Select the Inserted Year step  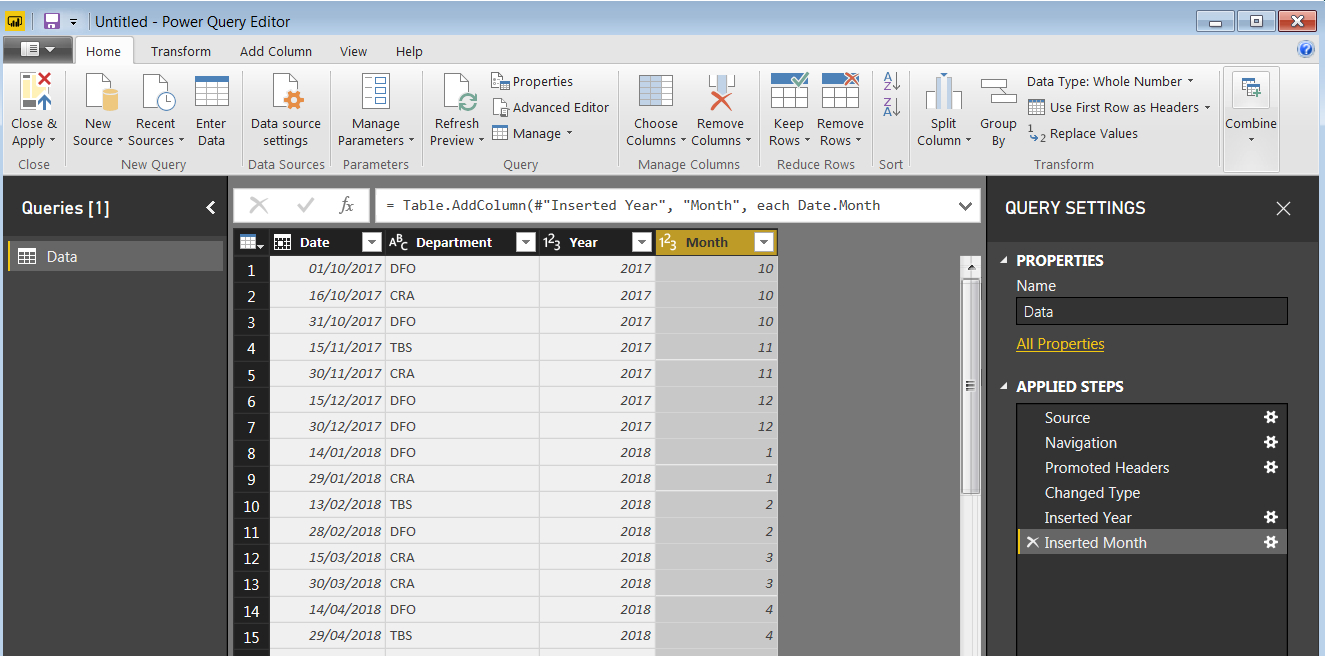1152,517
